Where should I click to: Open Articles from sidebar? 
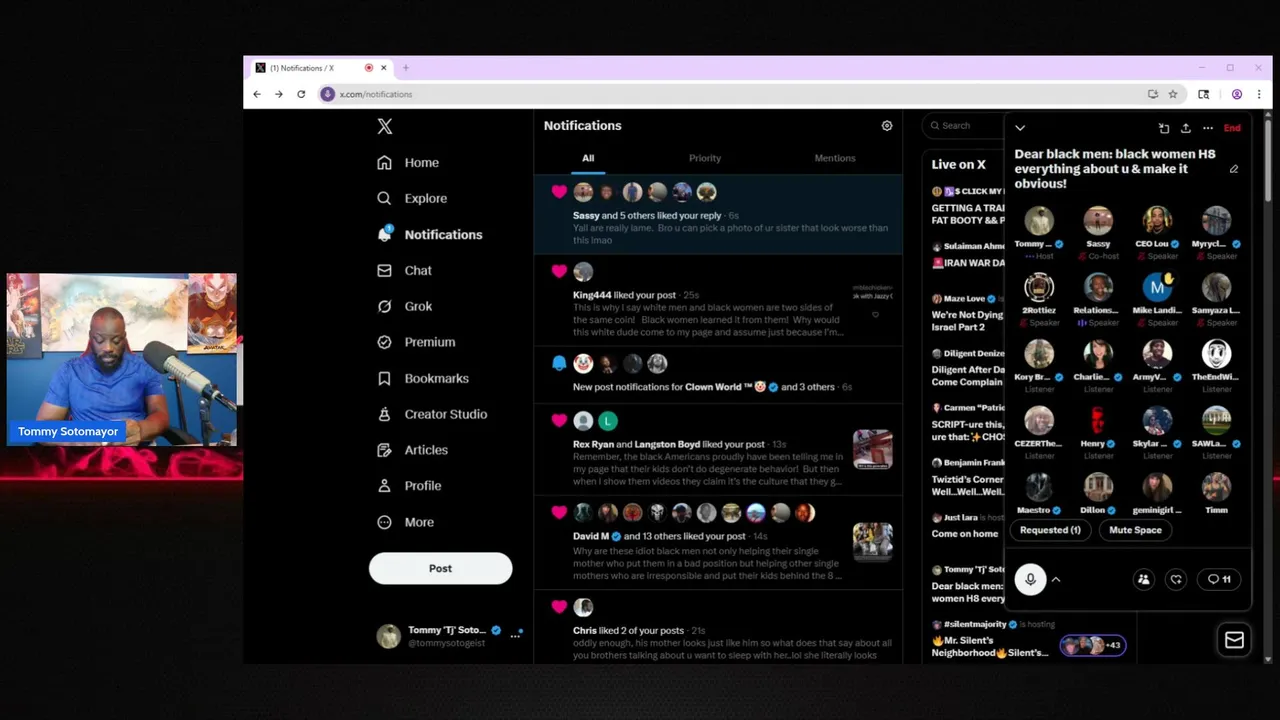(413, 450)
